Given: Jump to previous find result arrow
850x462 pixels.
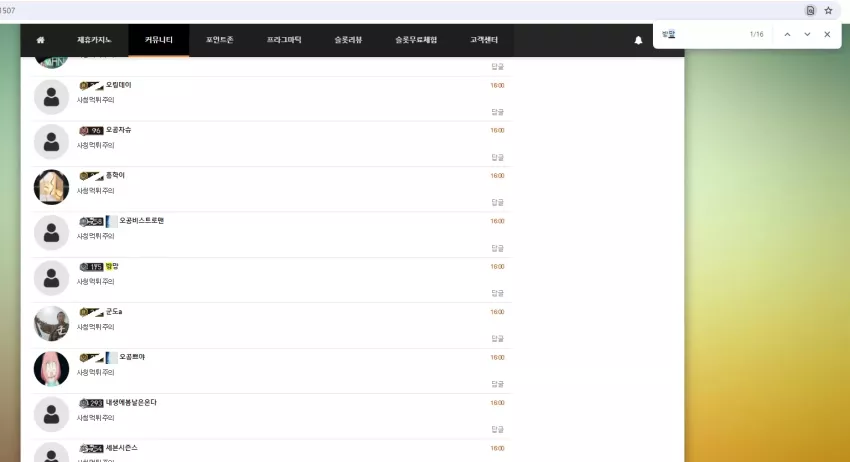Looking at the screenshot, I should (787, 34).
